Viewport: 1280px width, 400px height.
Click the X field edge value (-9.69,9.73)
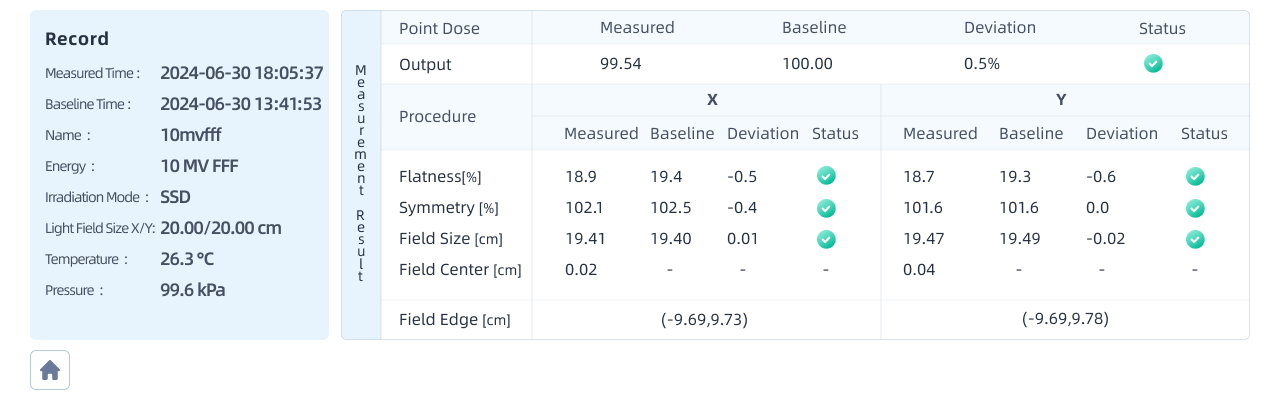click(705, 319)
